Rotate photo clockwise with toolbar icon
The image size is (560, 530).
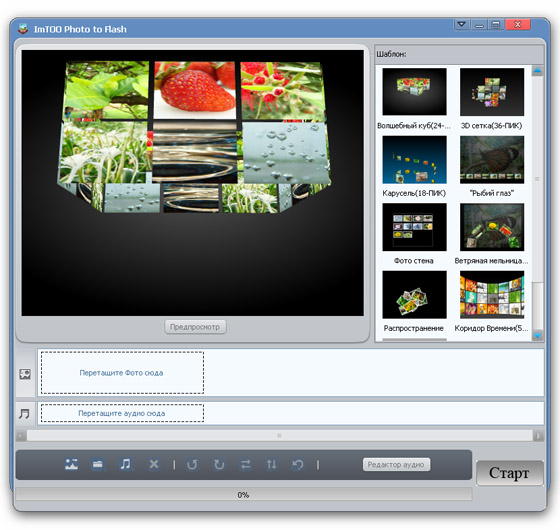click(x=219, y=464)
